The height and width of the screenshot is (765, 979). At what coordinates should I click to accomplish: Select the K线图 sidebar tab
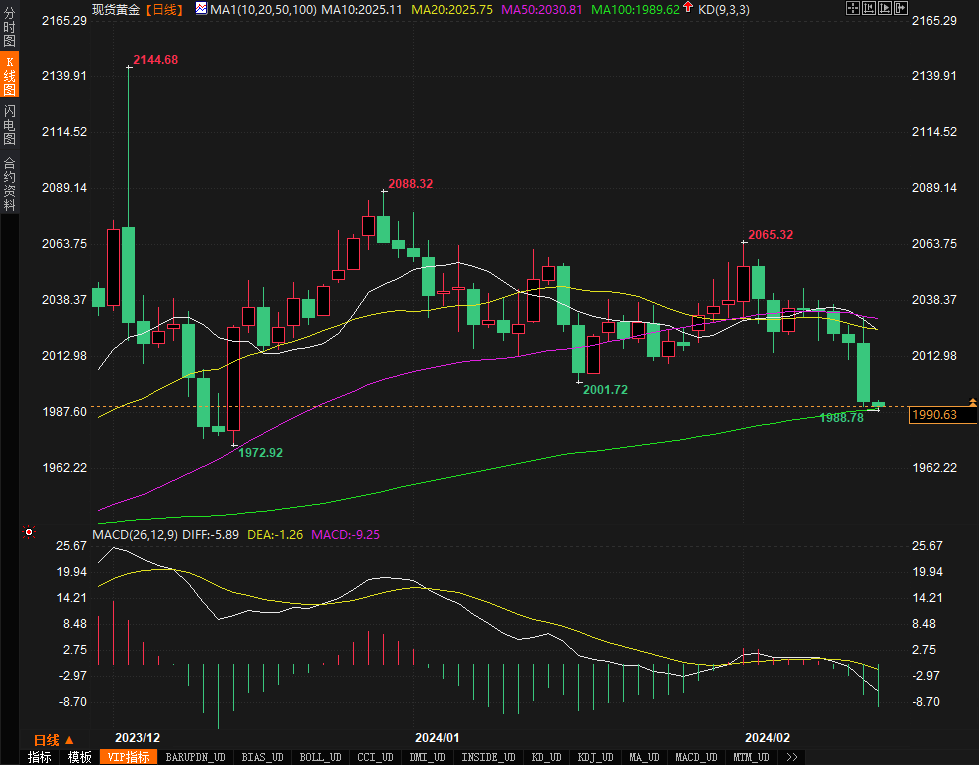[10, 76]
